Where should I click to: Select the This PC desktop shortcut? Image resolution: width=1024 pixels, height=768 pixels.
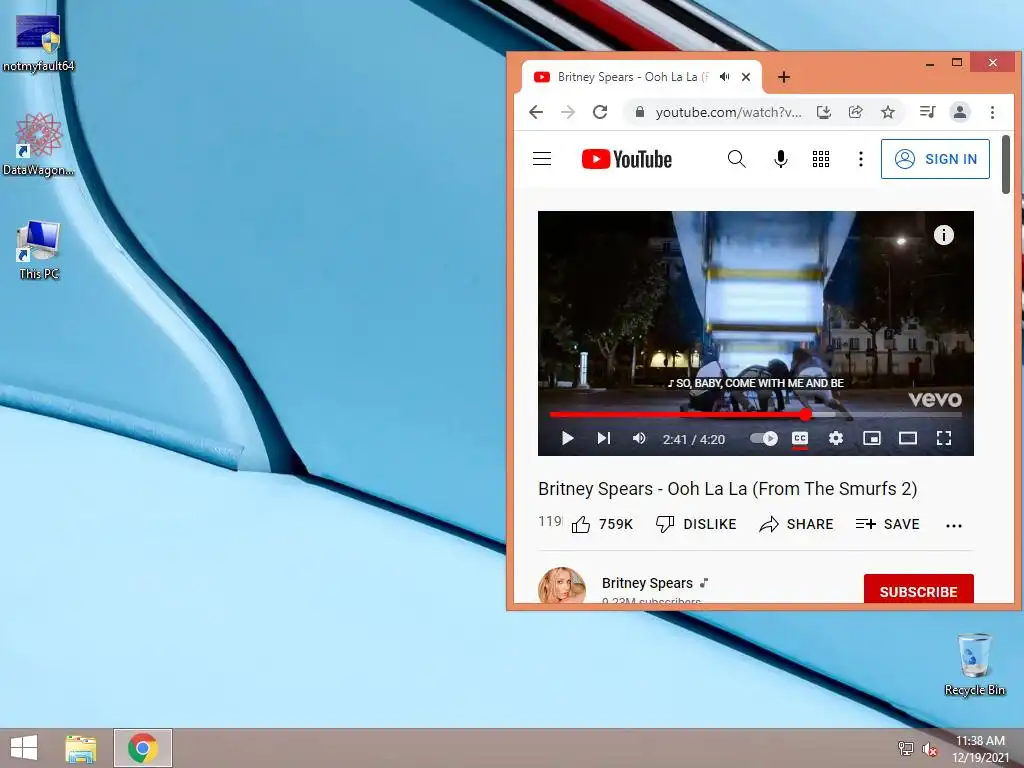tap(39, 251)
